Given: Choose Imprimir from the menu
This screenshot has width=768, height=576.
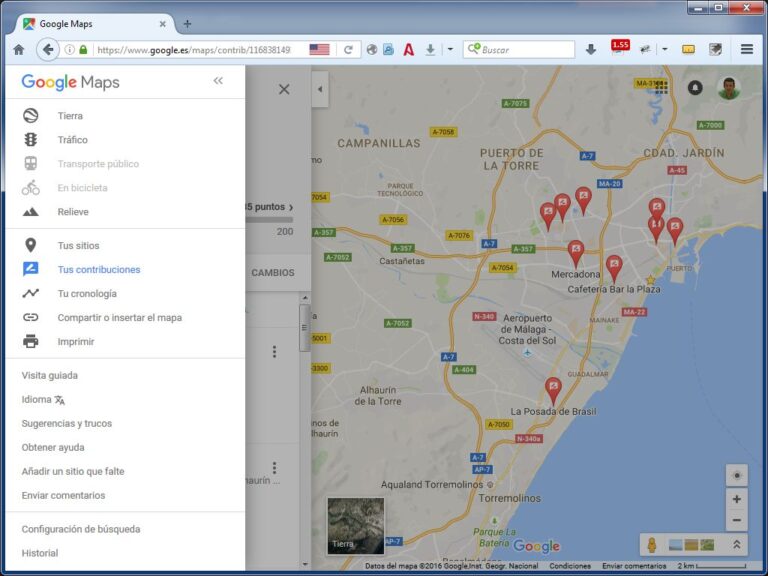Looking at the screenshot, I should pos(75,341).
